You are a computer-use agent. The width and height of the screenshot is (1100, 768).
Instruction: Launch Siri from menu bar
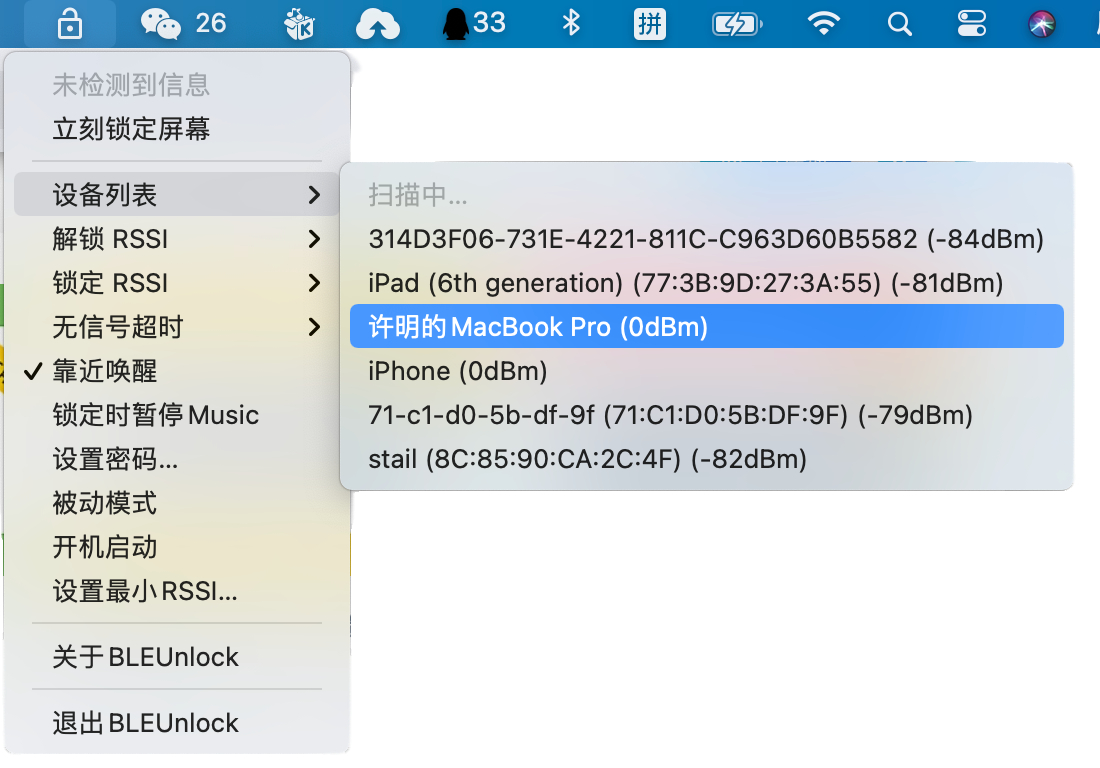pos(1042,25)
